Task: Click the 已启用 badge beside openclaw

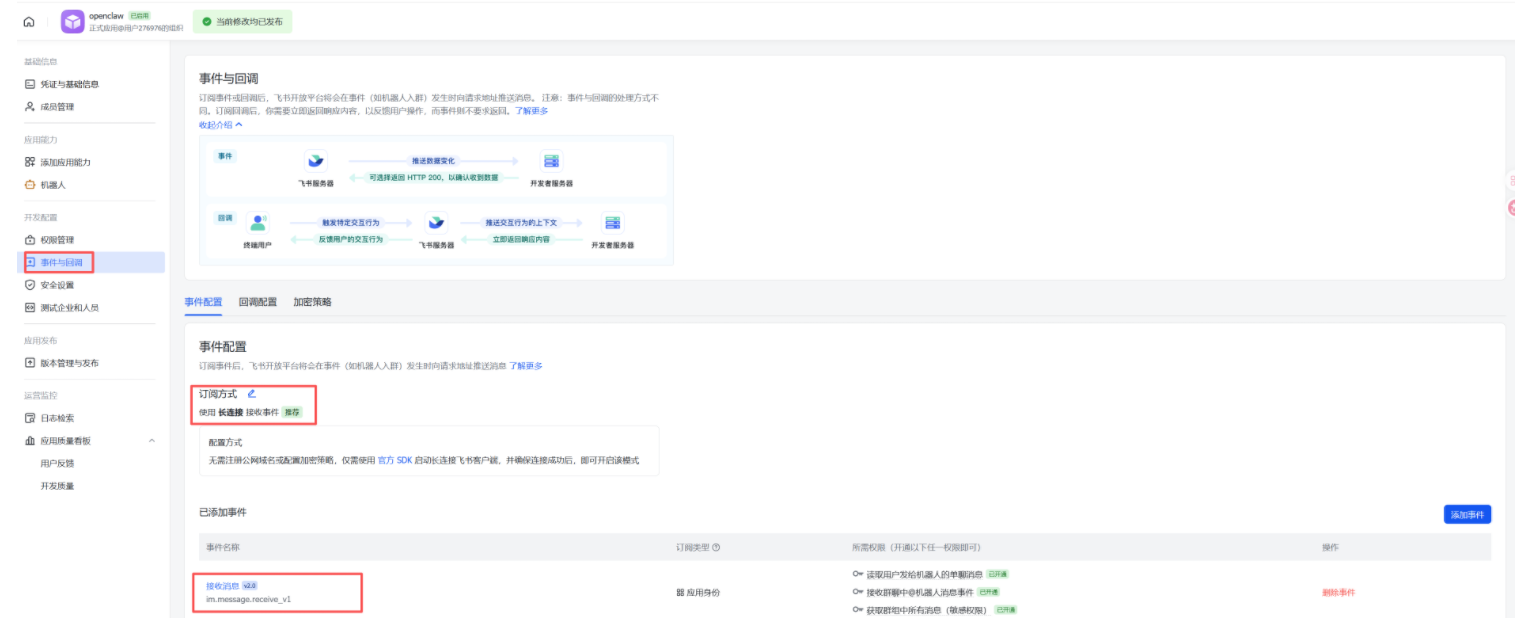Action: tap(139, 16)
